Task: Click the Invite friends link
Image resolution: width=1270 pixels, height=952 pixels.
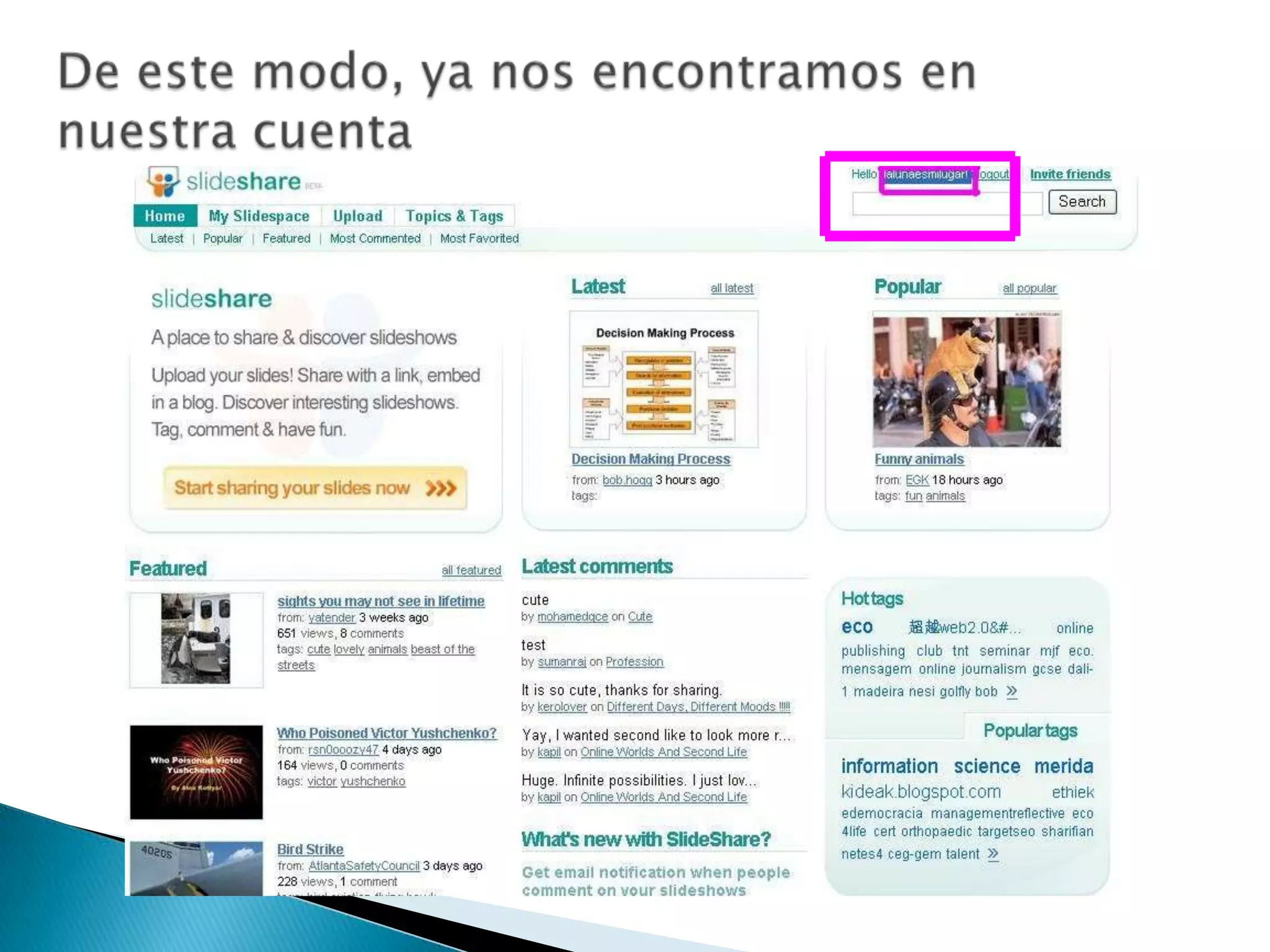Action: click(x=1070, y=174)
